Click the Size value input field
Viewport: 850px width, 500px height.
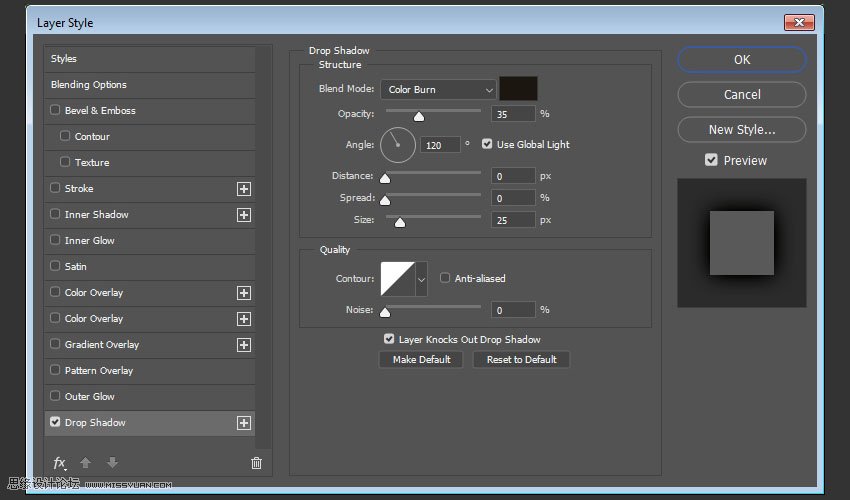(x=512, y=220)
